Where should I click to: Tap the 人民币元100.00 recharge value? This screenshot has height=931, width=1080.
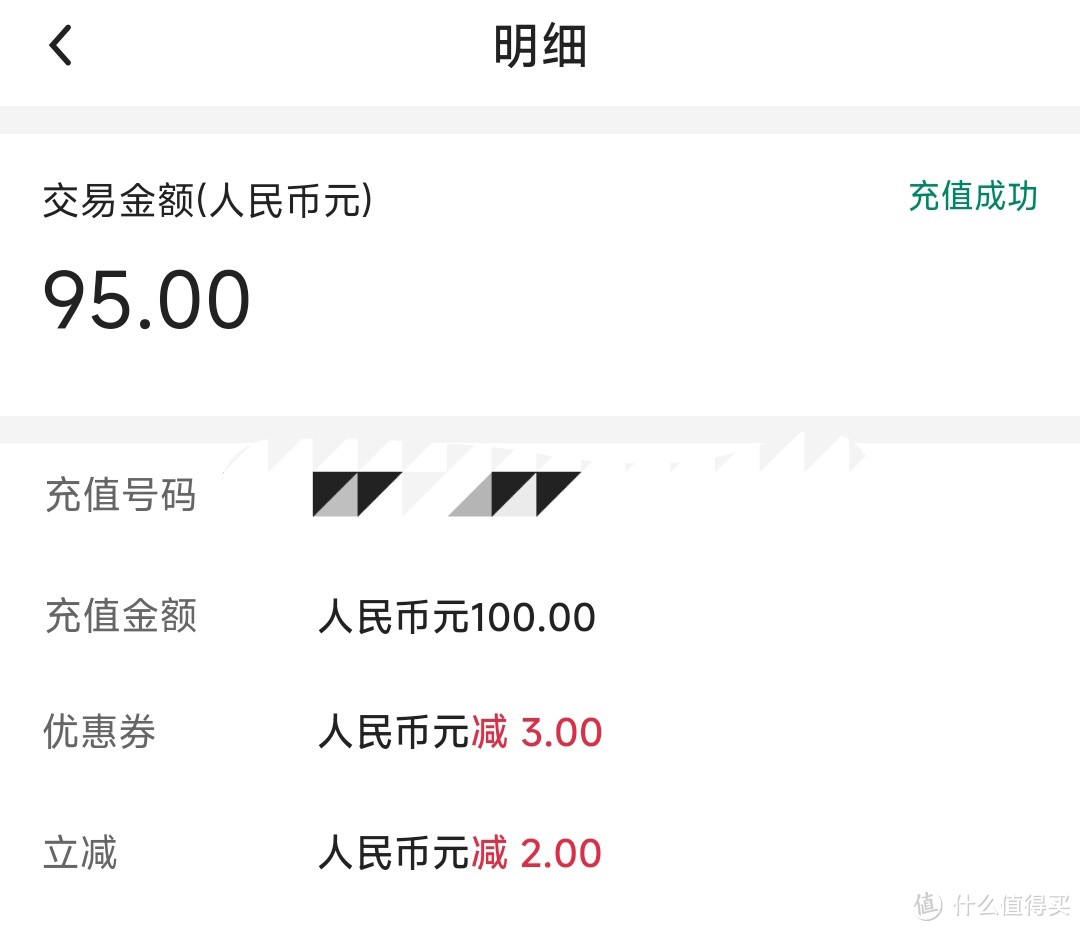tap(457, 616)
